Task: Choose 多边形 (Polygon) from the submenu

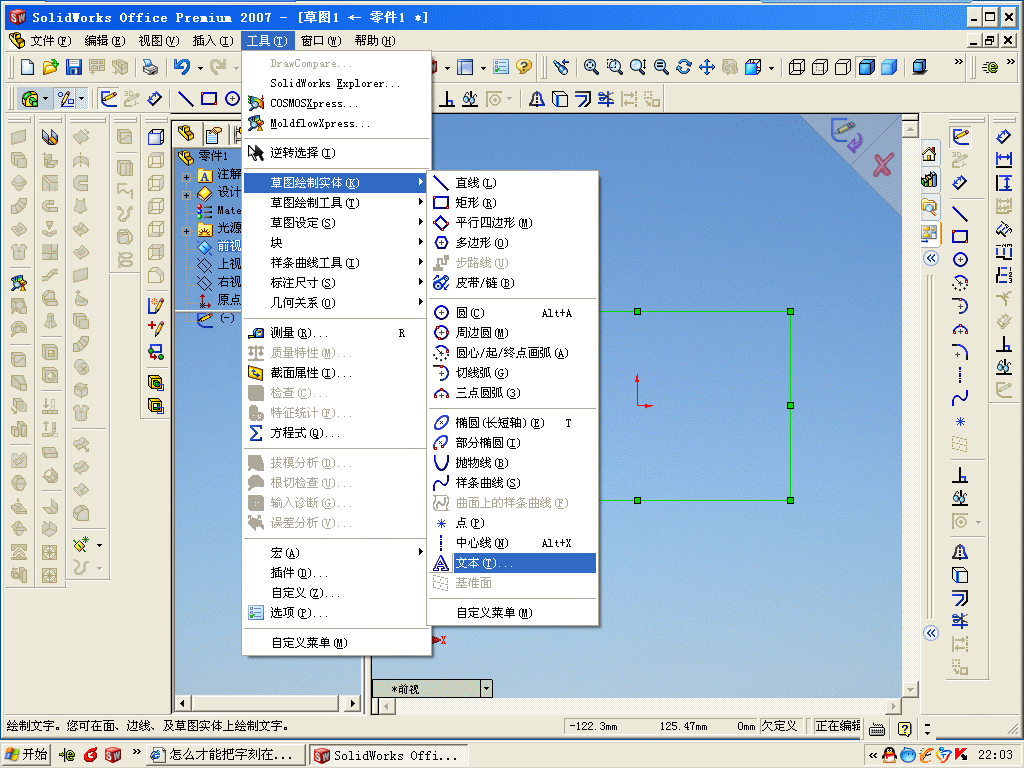Action: pos(513,242)
